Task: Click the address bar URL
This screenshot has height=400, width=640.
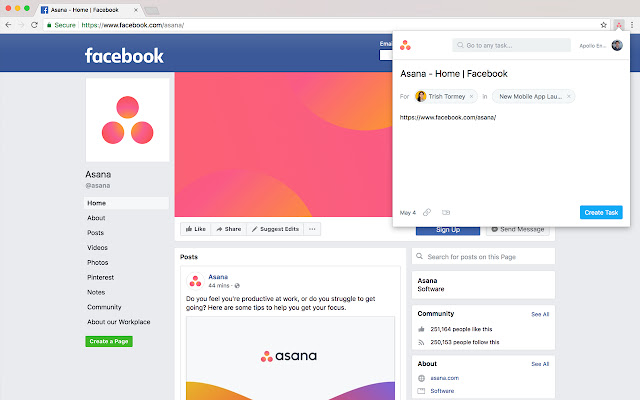Action: tap(133, 25)
